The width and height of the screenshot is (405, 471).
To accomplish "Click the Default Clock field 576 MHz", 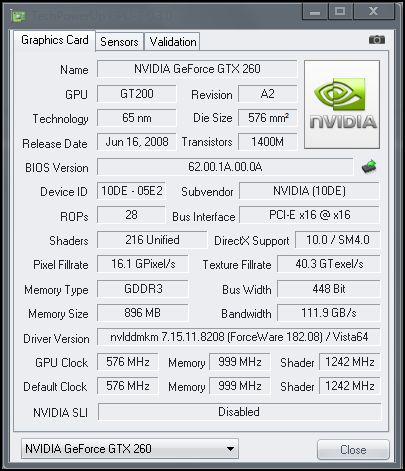I will point(128,386).
